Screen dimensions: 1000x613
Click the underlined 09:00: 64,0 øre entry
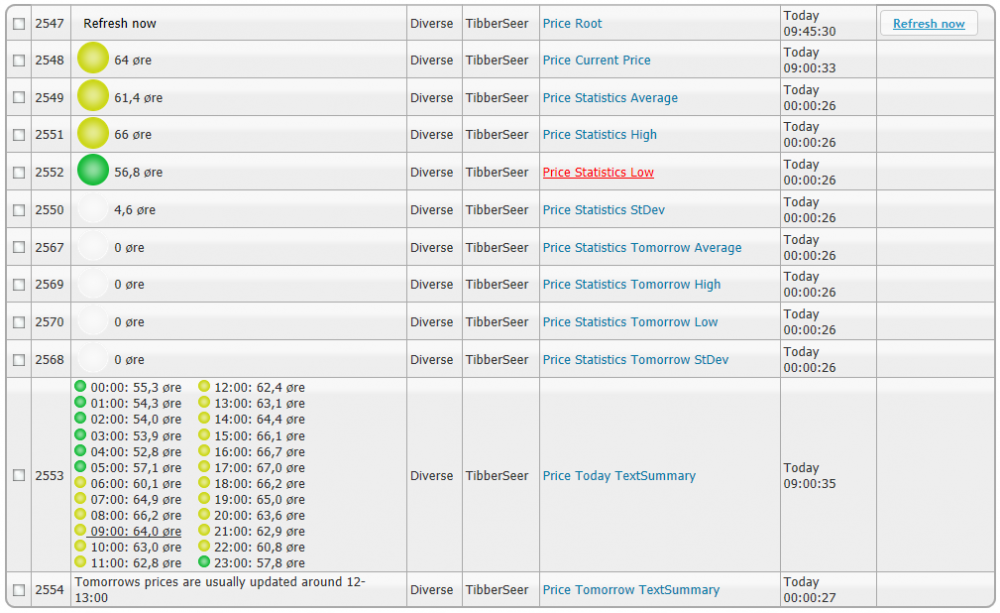pos(135,531)
